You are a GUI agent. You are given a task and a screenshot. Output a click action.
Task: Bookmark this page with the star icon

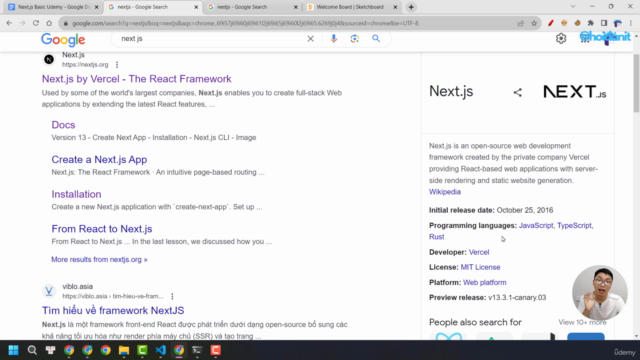tap(534, 23)
